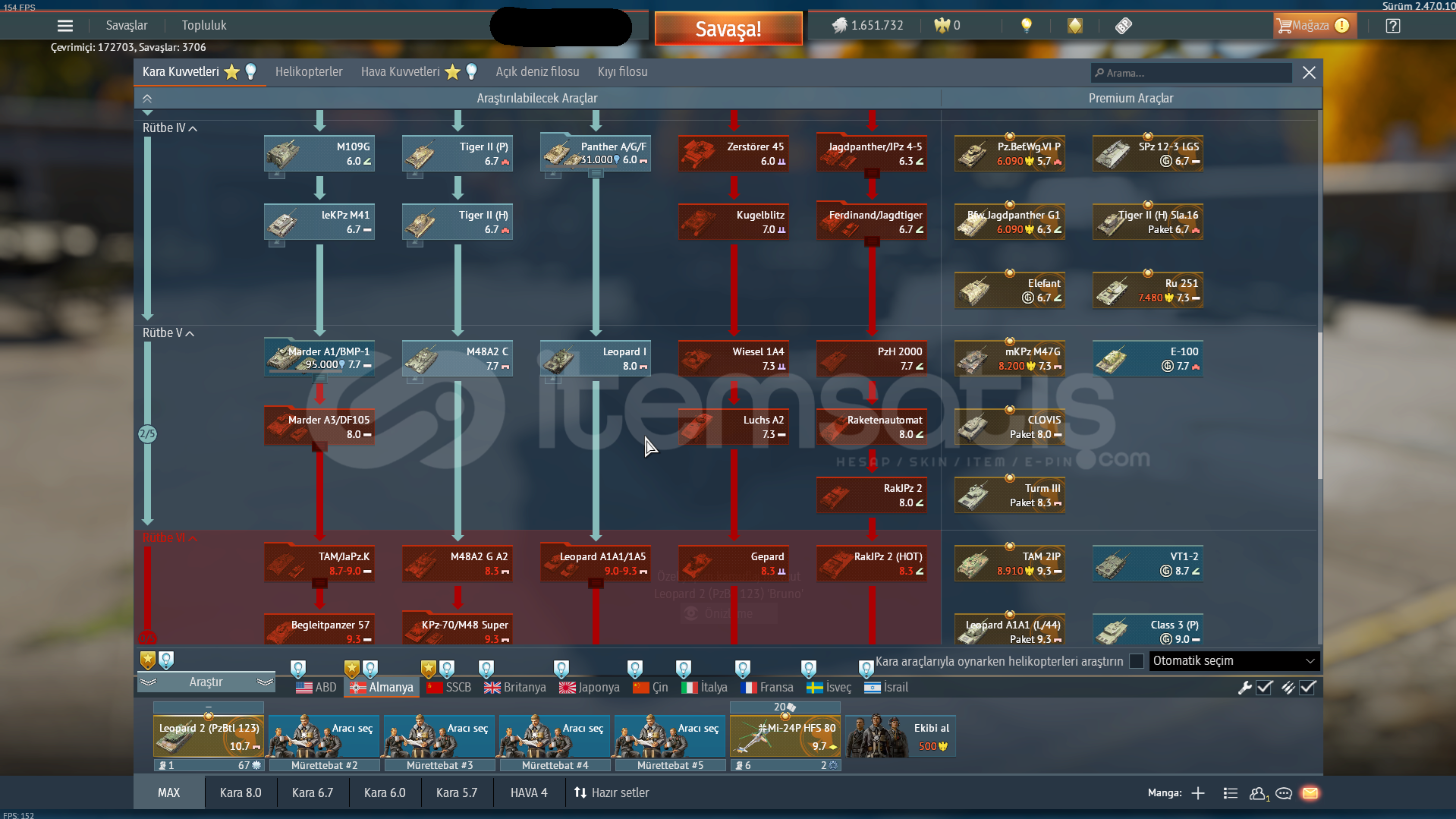Click the Golden Eagles currency icon

click(942, 25)
